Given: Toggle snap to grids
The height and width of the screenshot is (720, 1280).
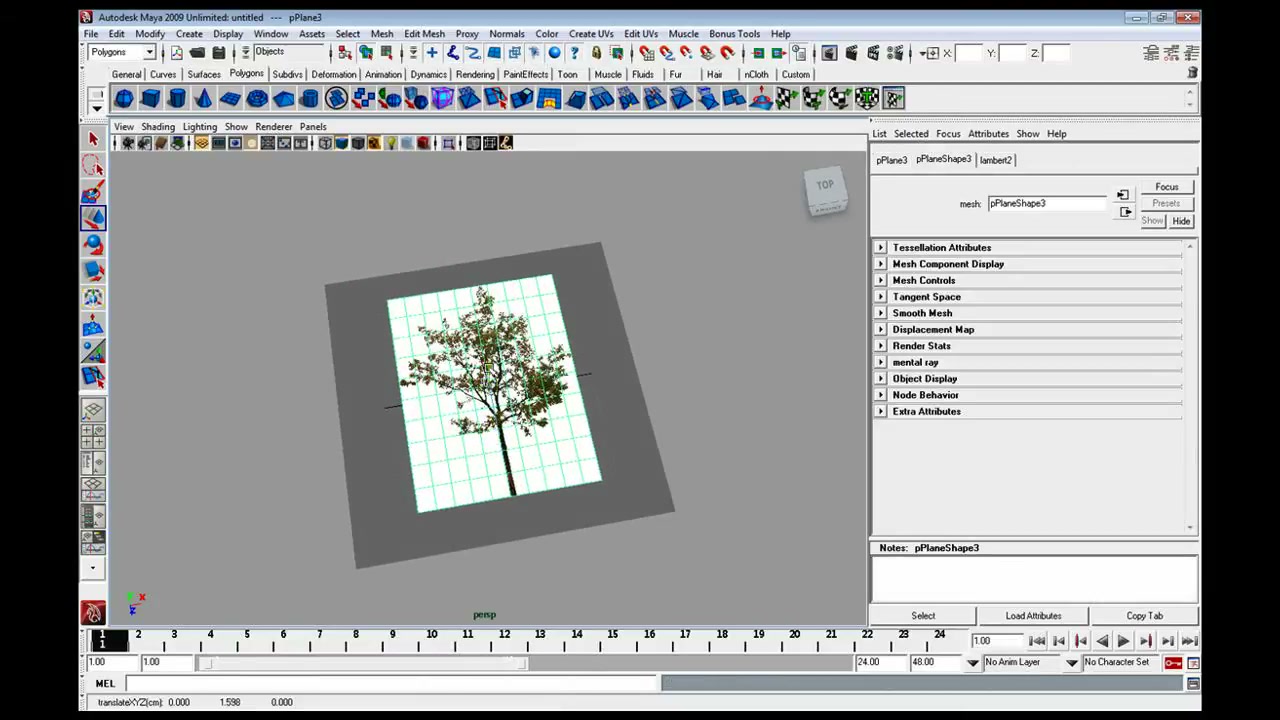Looking at the screenshot, I should point(645,53).
